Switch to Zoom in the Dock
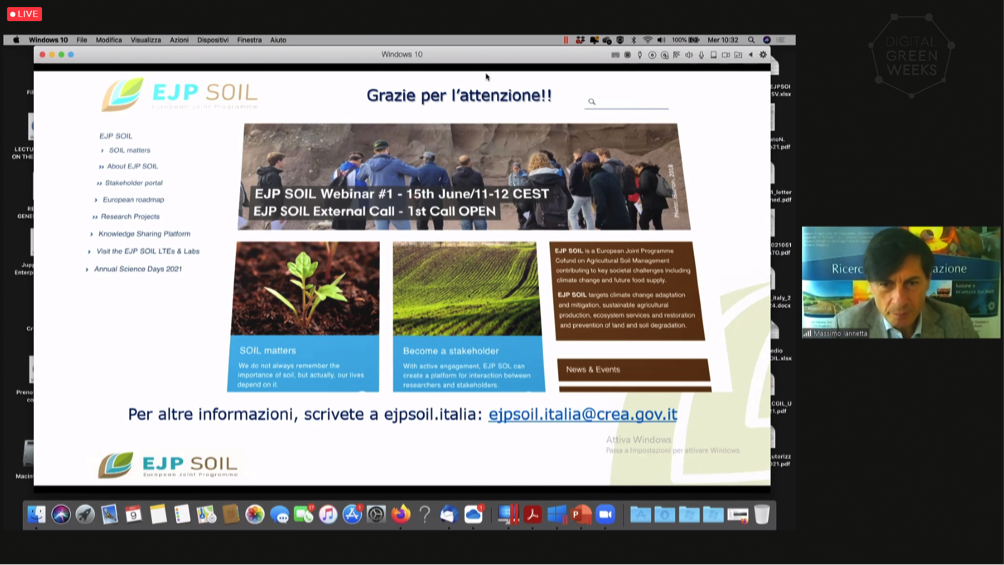 click(x=606, y=514)
